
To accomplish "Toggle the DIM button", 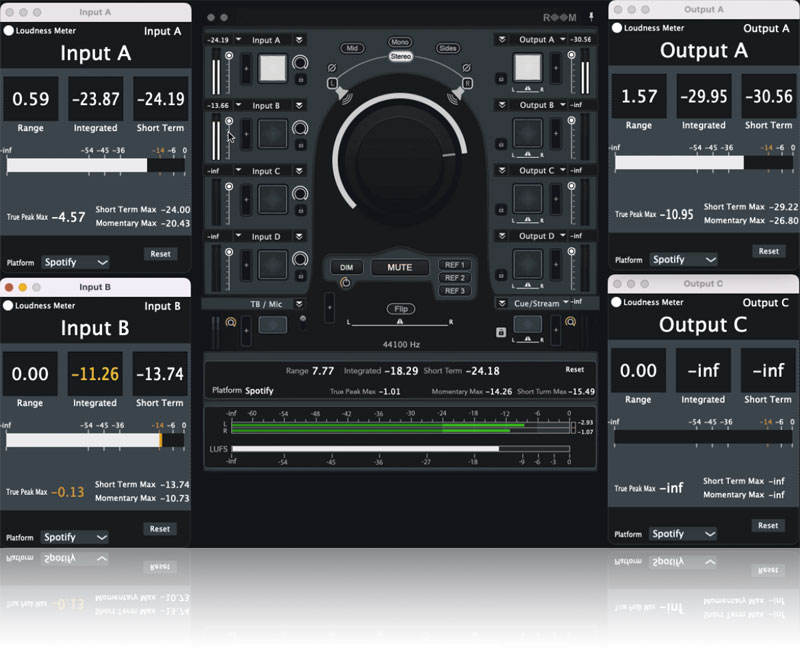I will tap(347, 267).
